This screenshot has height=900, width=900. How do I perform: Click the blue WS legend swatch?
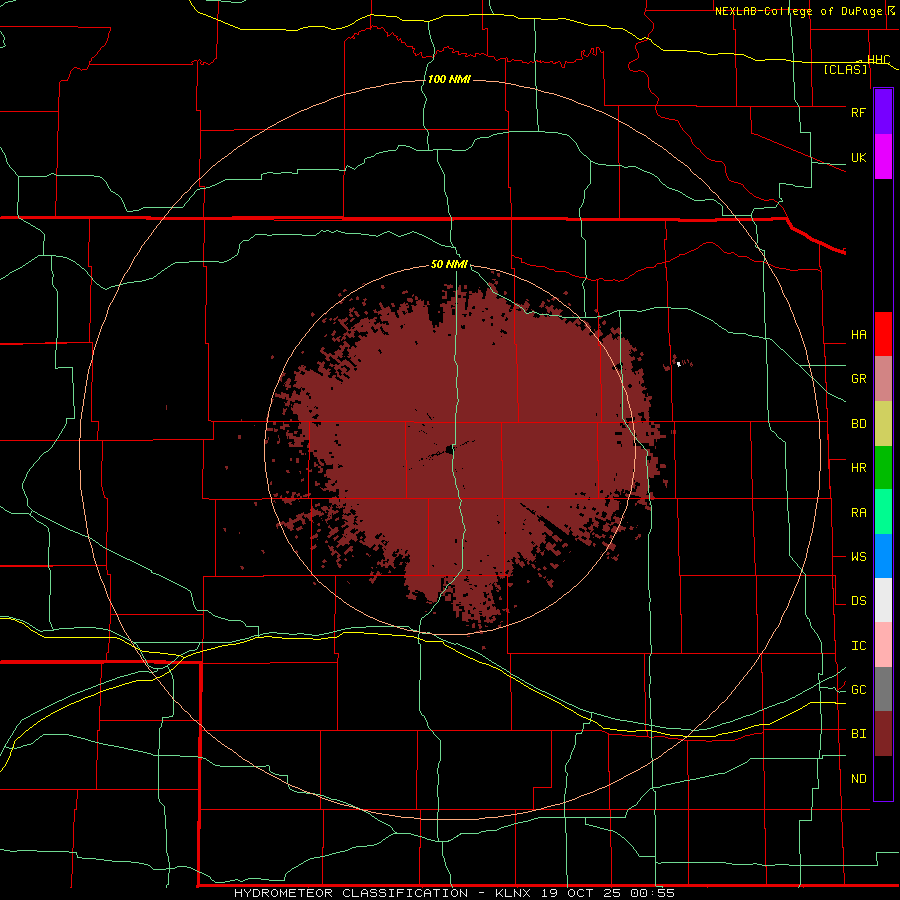coord(883,556)
